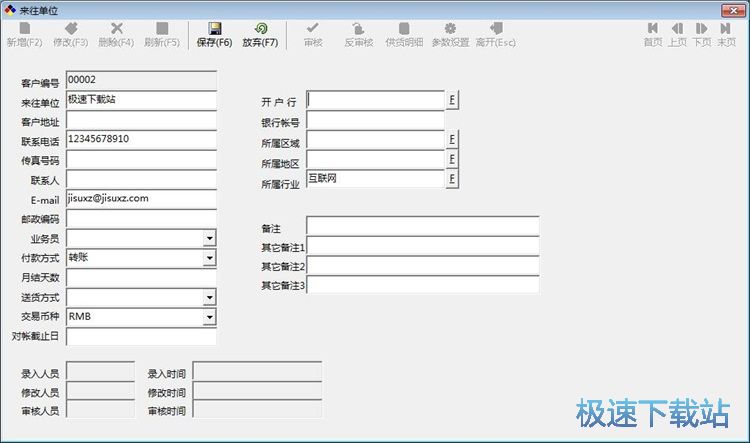Close the 来往单位 window
The height and width of the screenshot is (443, 750).
click(733, 10)
